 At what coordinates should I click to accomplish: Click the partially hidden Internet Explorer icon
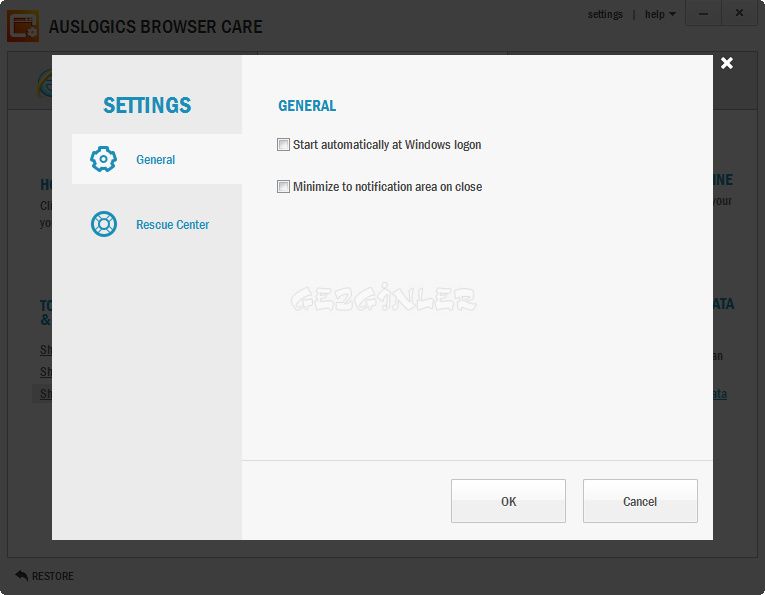[x=44, y=82]
